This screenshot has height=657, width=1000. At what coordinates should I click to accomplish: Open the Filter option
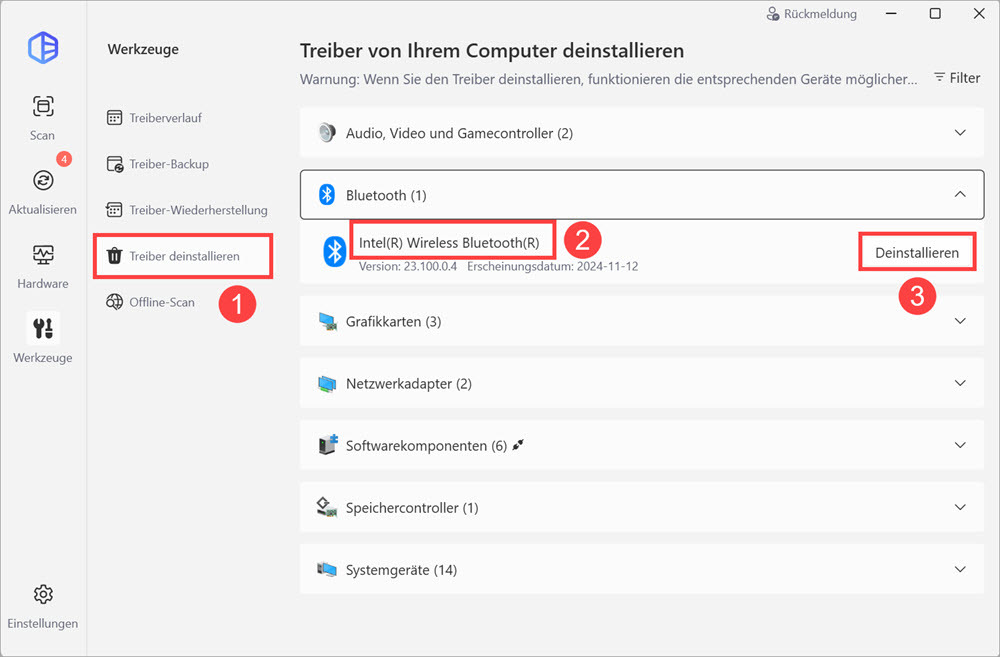point(957,77)
